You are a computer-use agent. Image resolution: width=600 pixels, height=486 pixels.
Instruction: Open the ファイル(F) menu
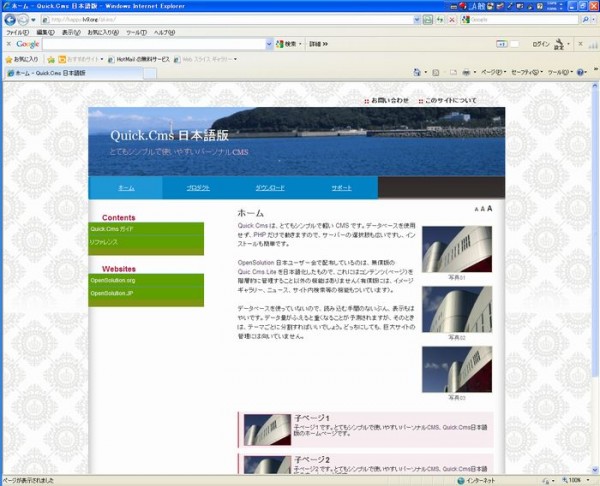(16, 32)
